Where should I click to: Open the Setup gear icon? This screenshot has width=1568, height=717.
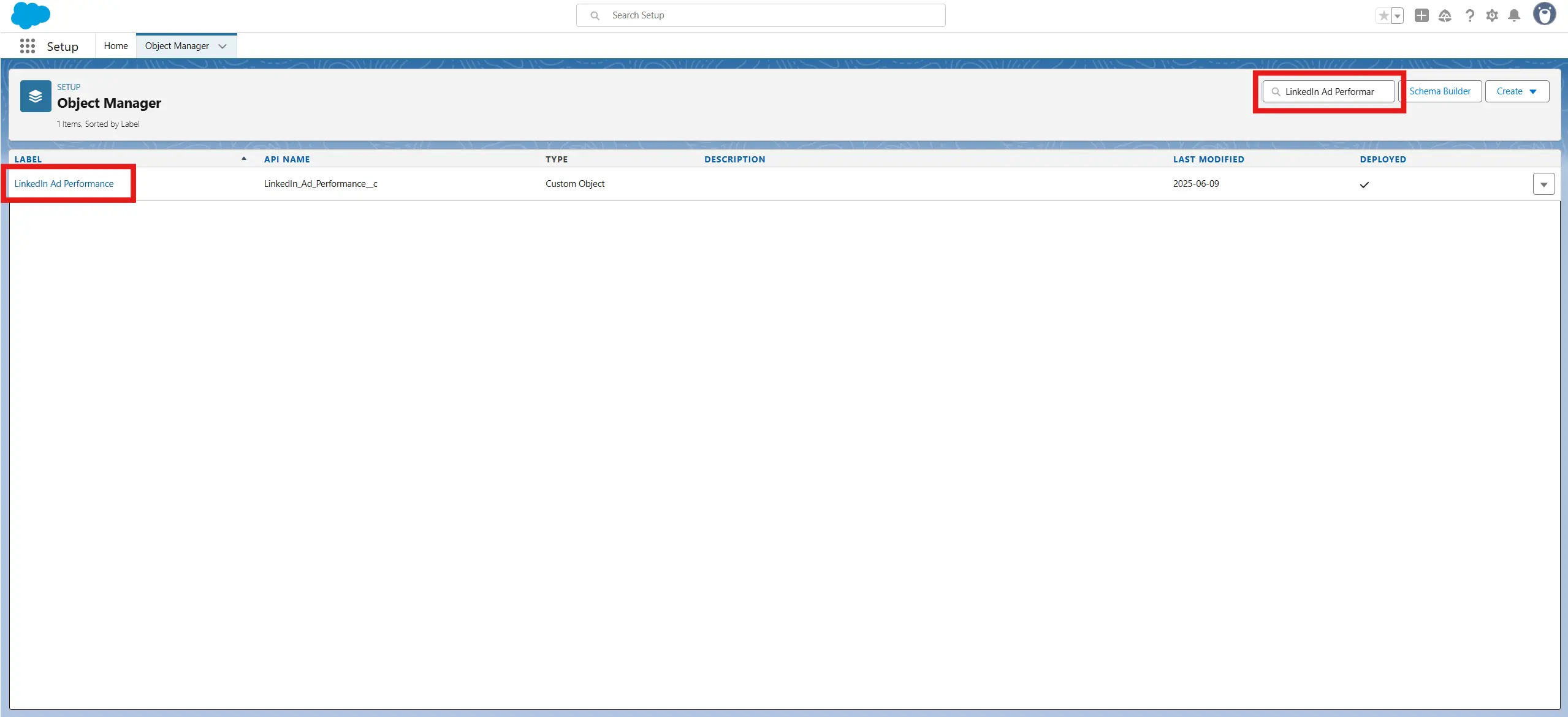click(x=1492, y=16)
